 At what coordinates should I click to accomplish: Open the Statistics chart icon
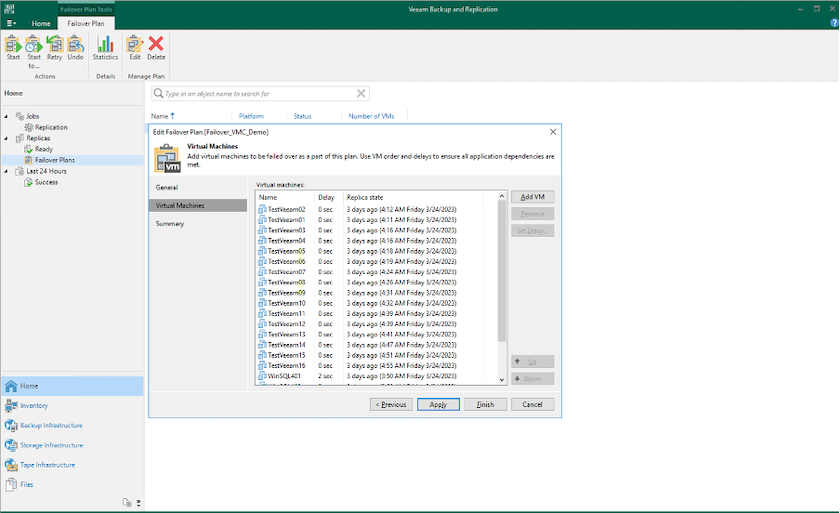(x=105, y=45)
